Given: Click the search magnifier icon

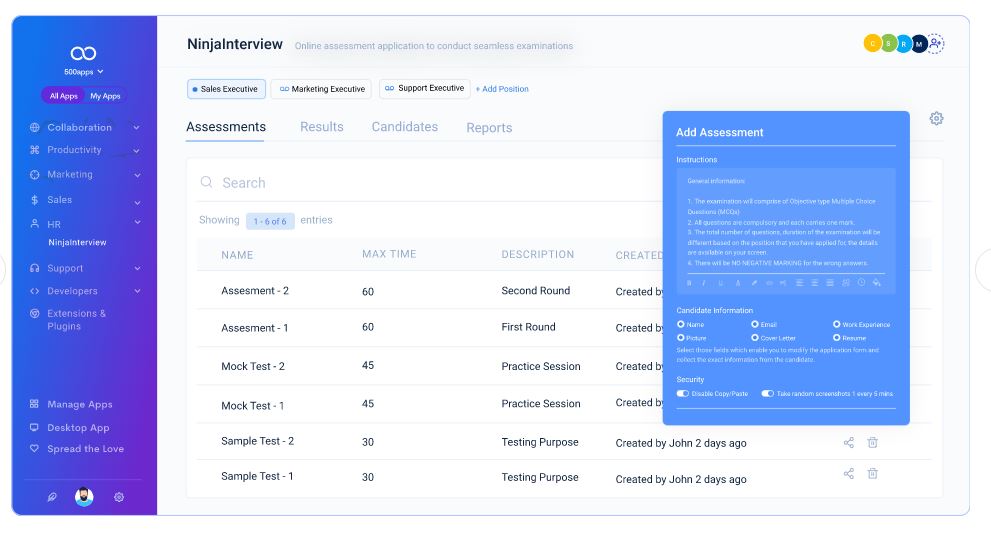Looking at the screenshot, I should (207, 182).
